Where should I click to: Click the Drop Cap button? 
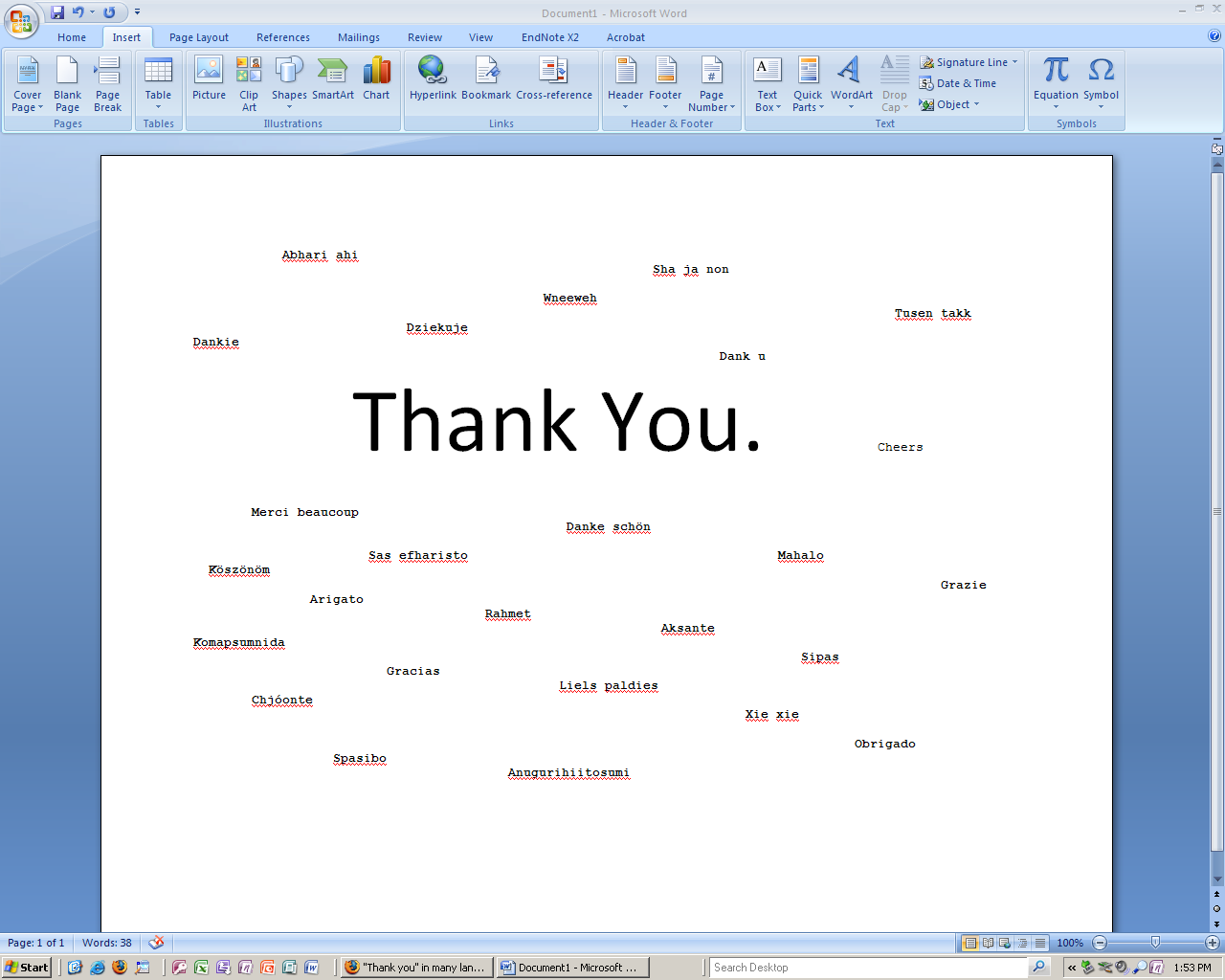895,84
